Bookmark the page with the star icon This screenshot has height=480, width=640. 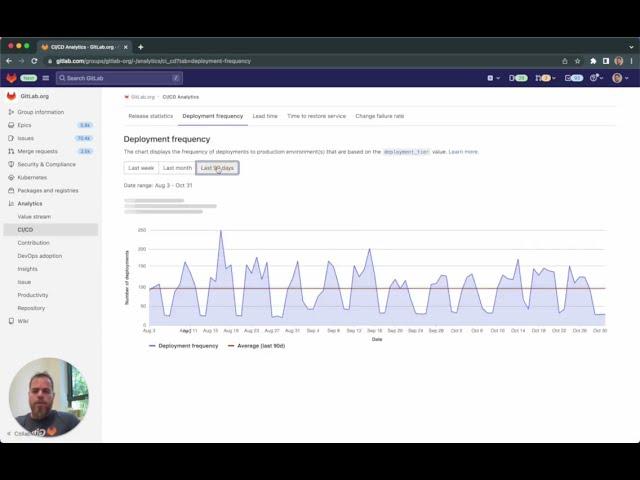coord(578,61)
